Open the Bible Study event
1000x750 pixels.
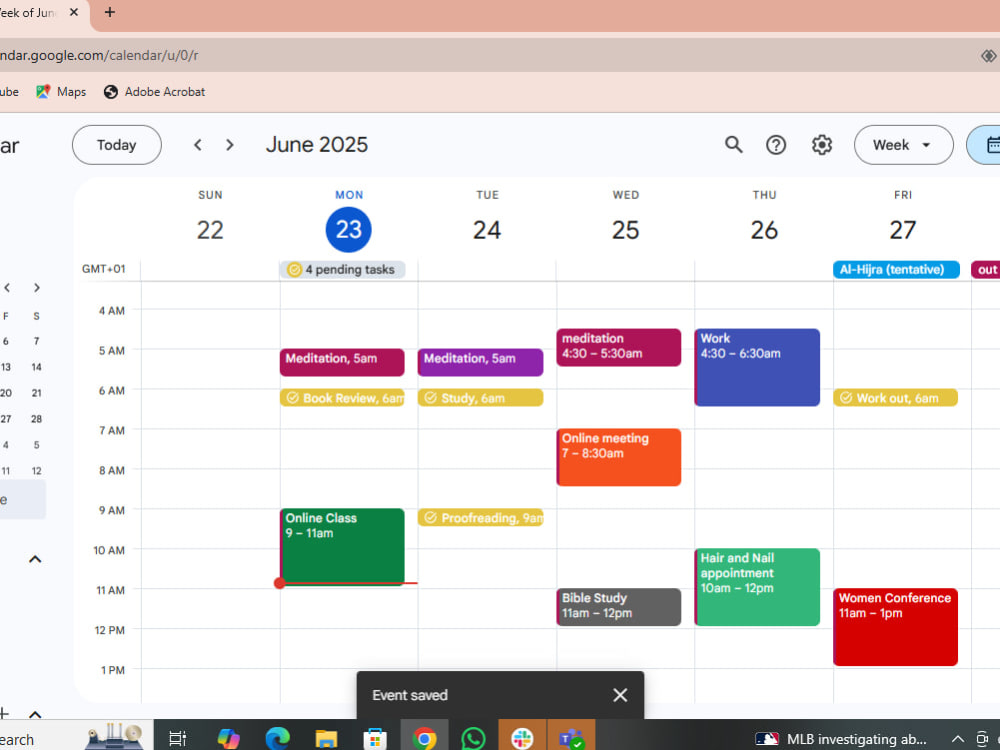click(x=619, y=607)
